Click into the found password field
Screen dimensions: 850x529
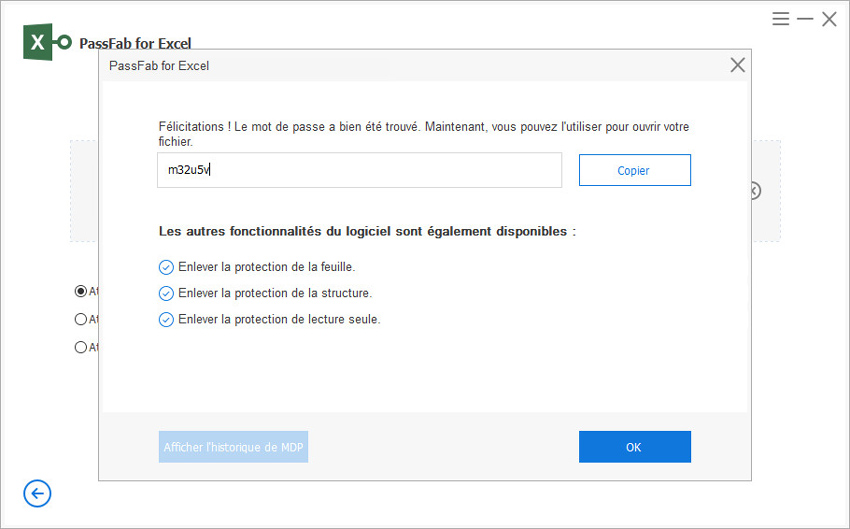[359, 170]
